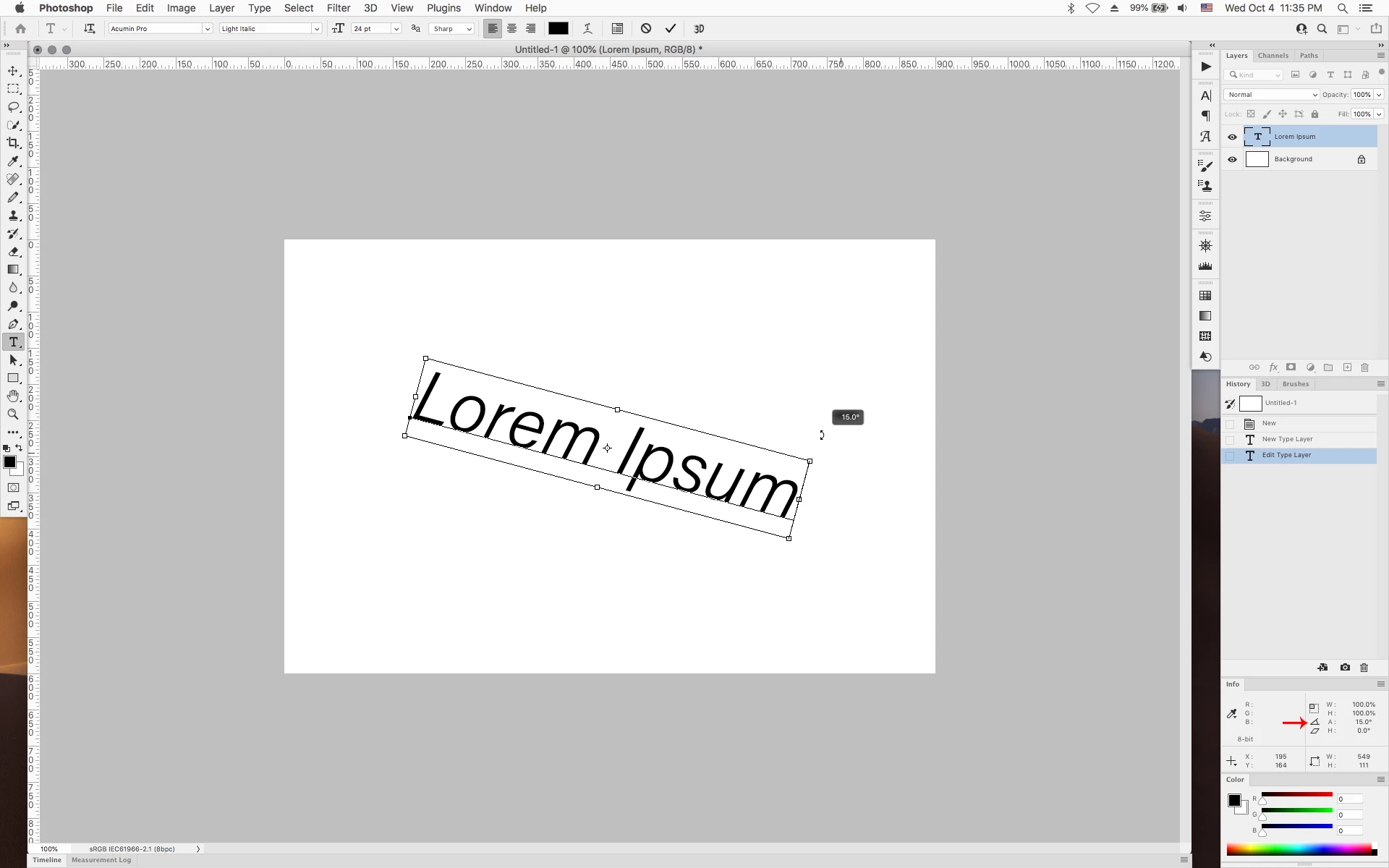Select the Eyedropper tool

pos(13,161)
